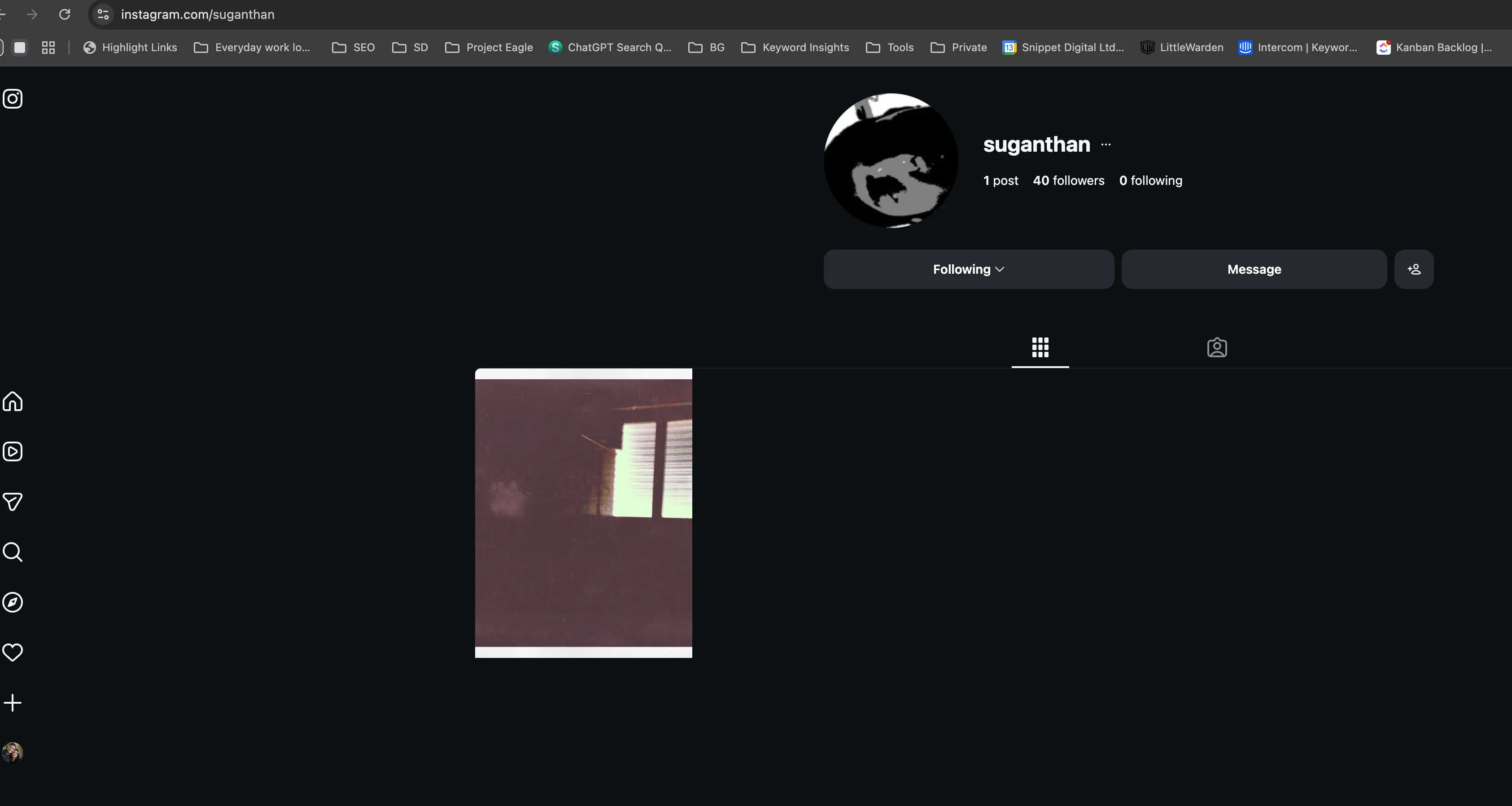Open Notifications heart icon
Screen dimensions: 1512x806
(12, 652)
